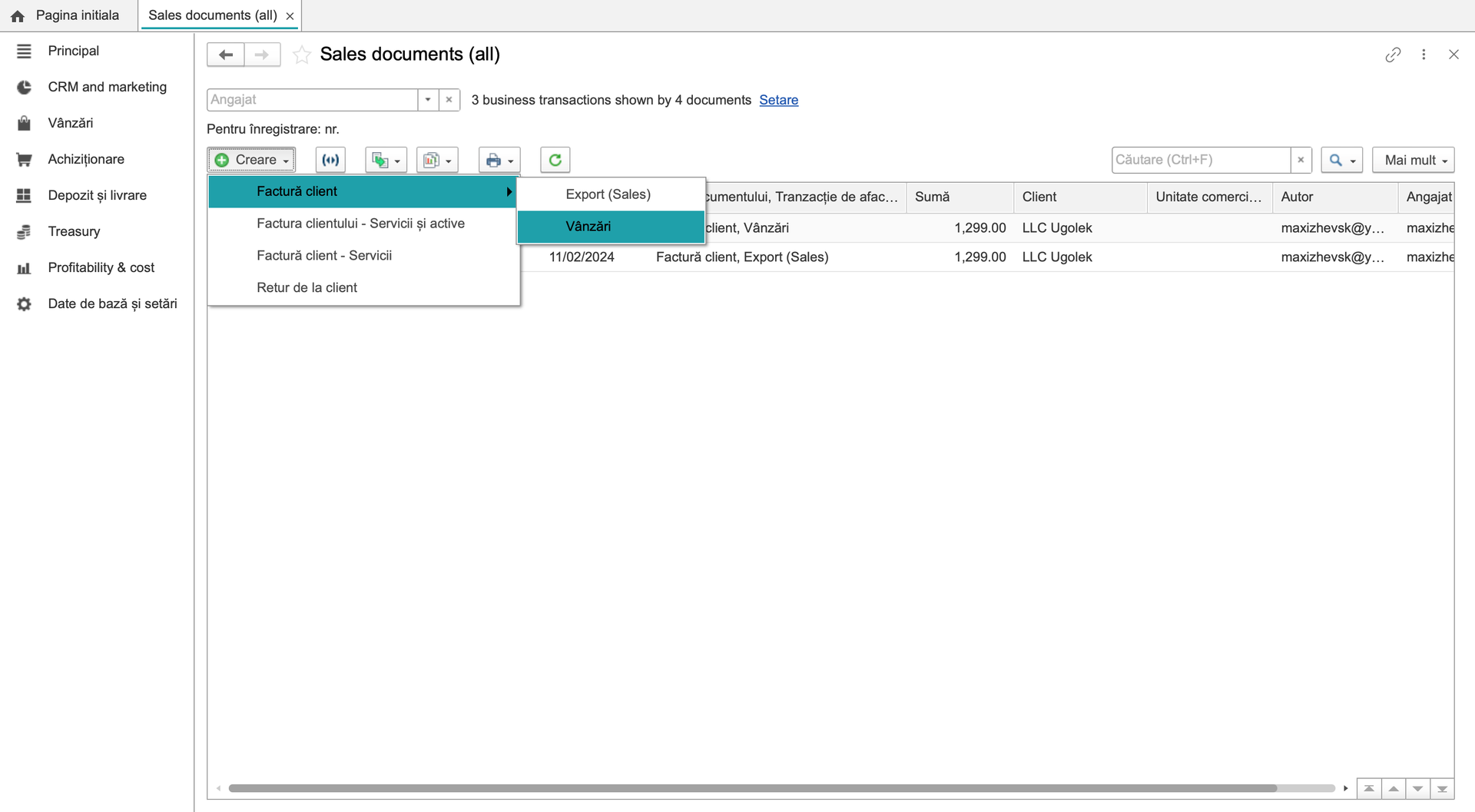Open CRM and marketing section

point(107,87)
